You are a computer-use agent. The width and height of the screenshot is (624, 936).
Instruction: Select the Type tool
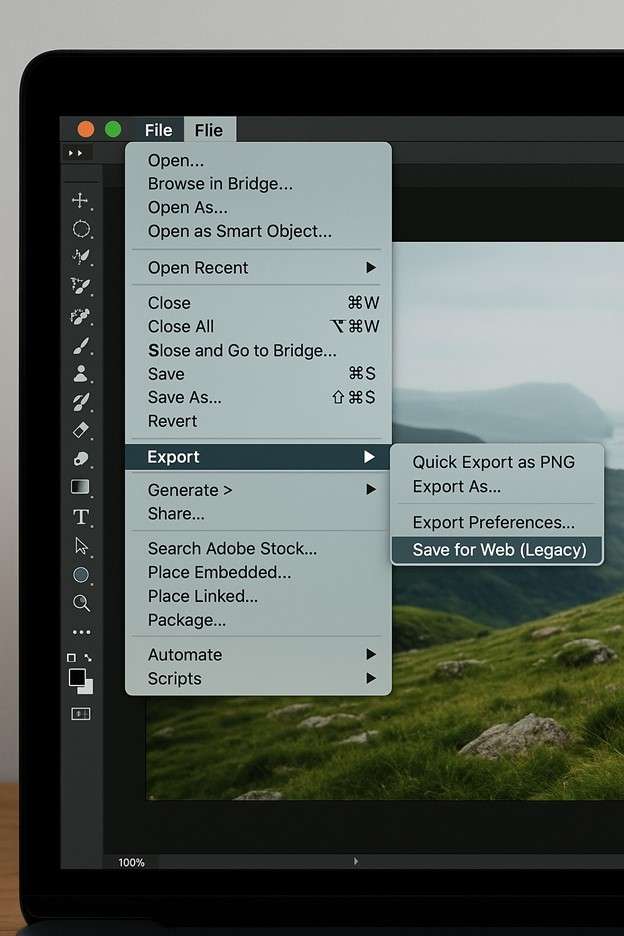coord(81,516)
